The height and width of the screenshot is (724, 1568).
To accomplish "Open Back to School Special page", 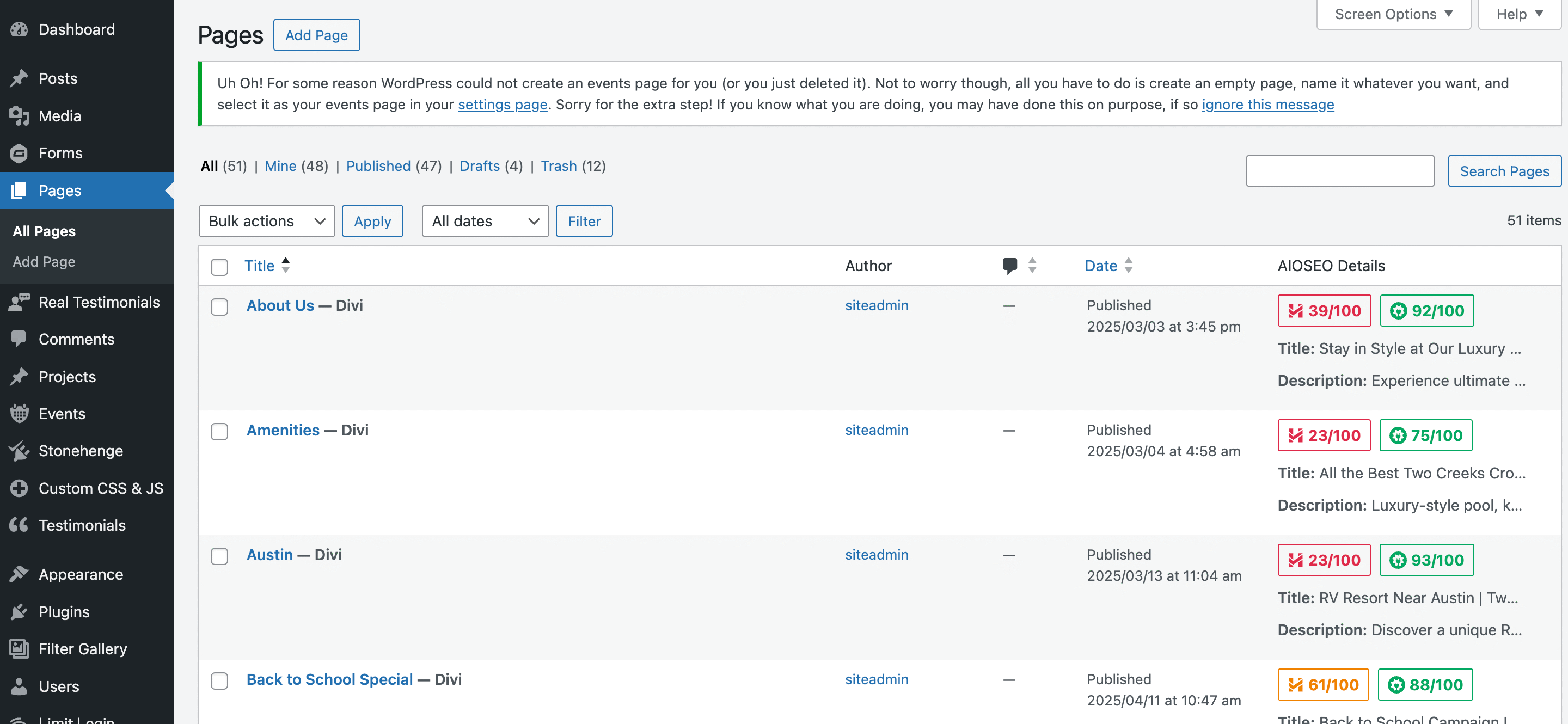I will [x=329, y=679].
